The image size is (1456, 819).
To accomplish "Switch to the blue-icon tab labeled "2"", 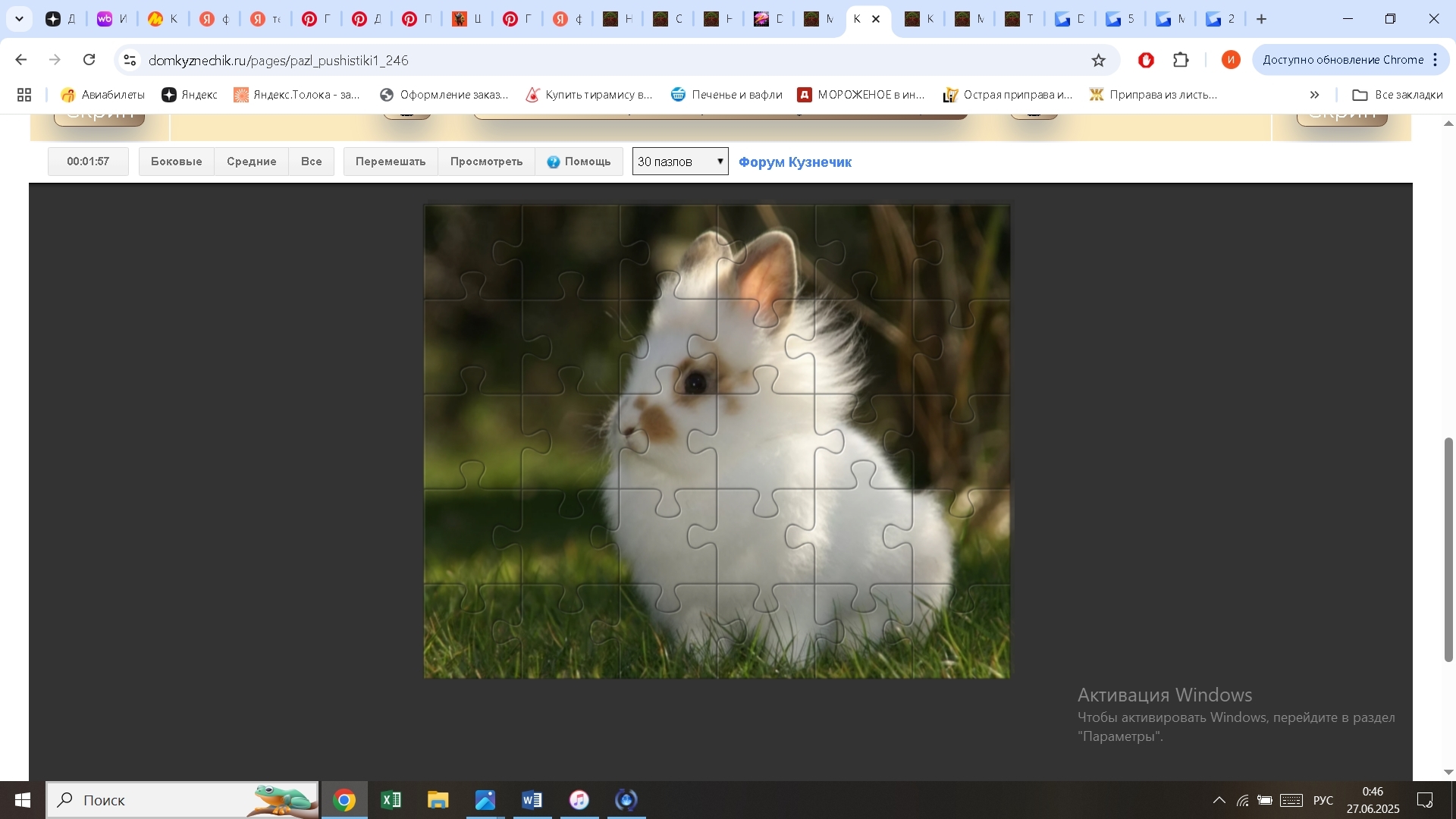I will point(1221,19).
